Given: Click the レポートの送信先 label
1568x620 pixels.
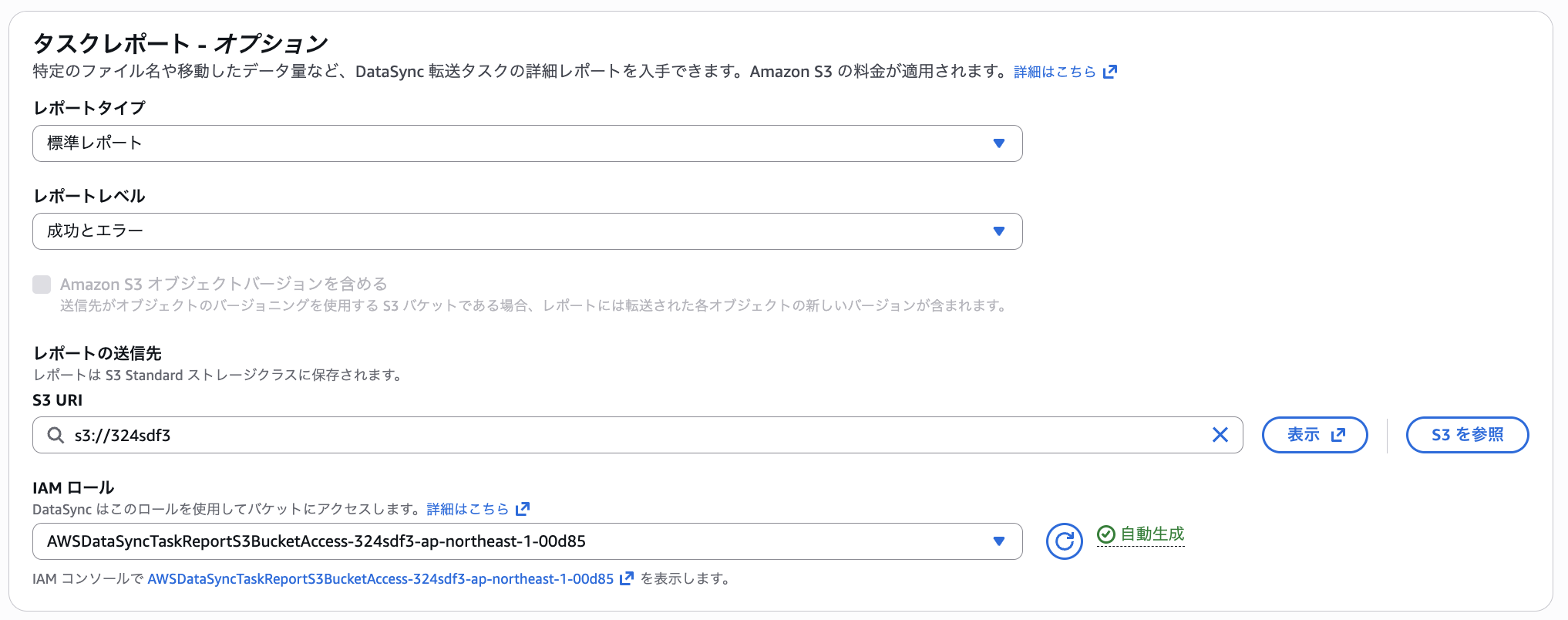Looking at the screenshot, I should 97,353.
